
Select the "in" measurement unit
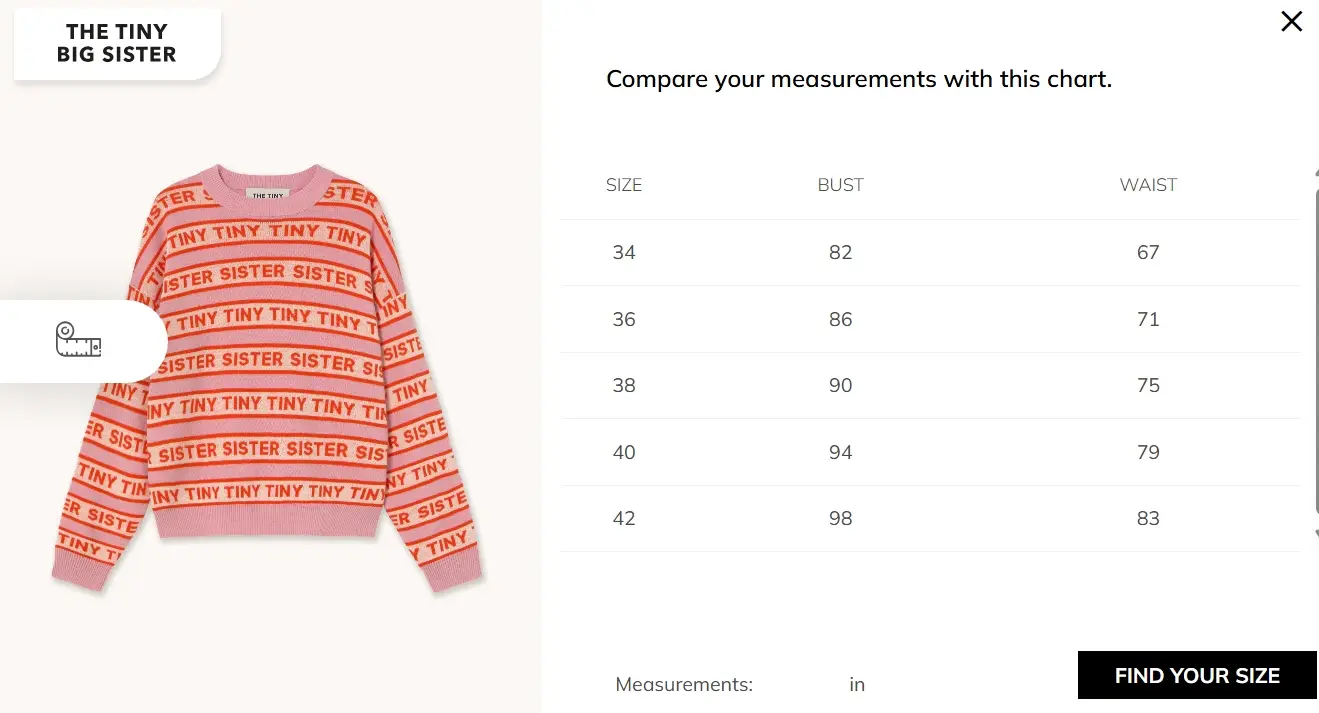click(x=857, y=685)
